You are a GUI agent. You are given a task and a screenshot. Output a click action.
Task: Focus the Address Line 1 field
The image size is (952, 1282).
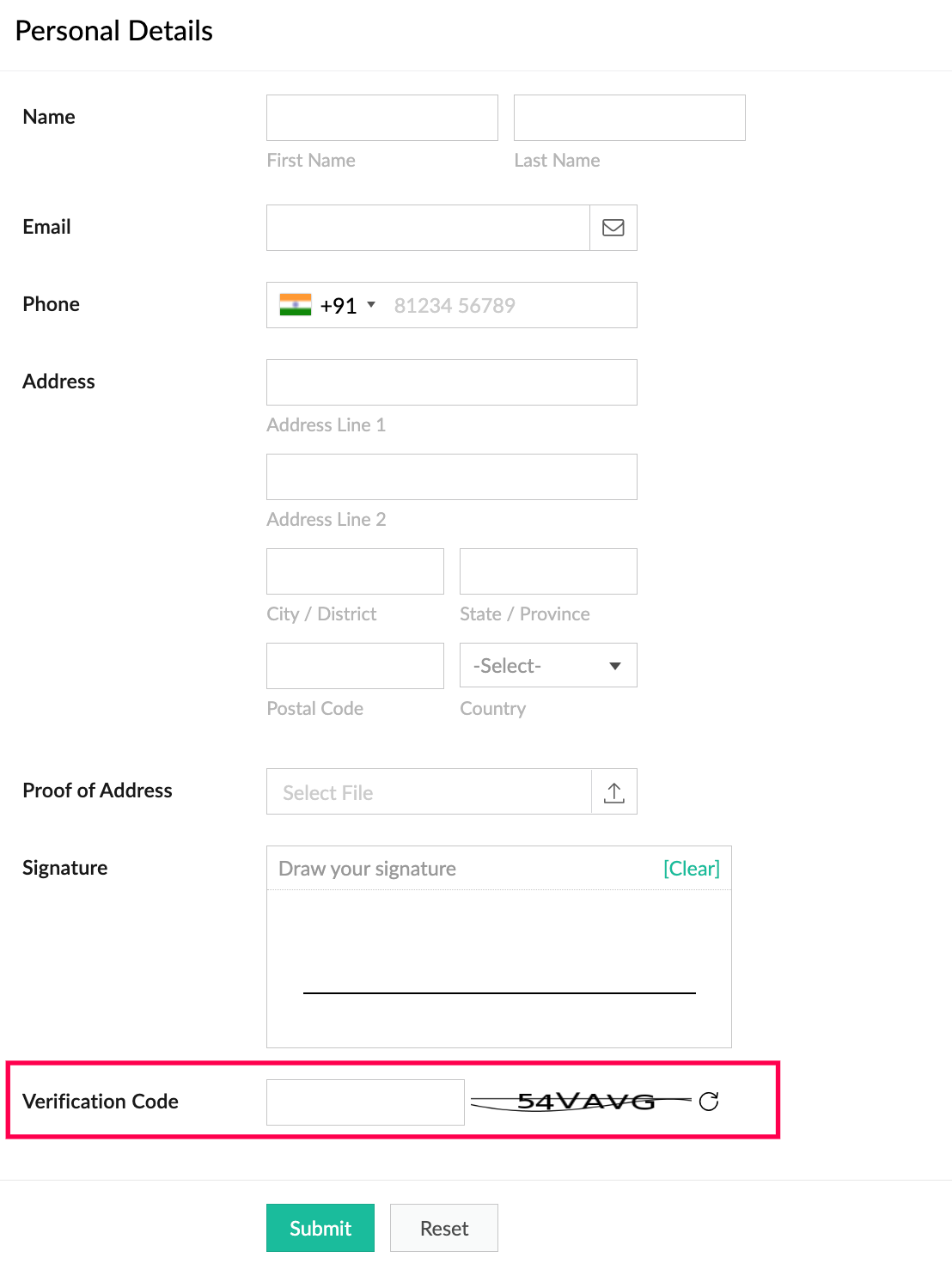pyautogui.click(x=451, y=382)
